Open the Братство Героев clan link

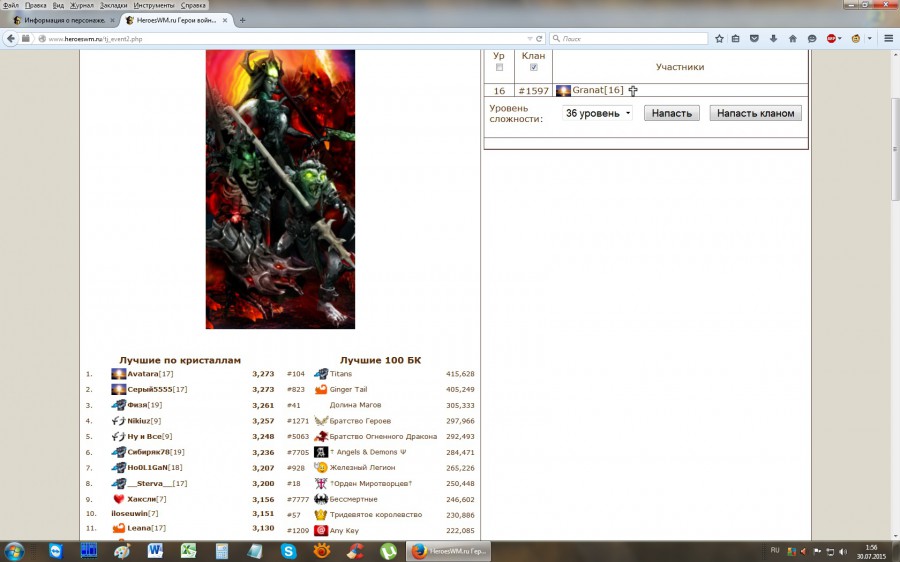pos(360,421)
